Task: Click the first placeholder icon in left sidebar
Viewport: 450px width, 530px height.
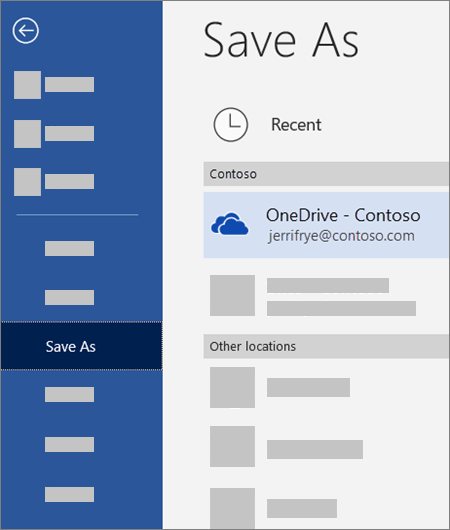Action: click(x=27, y=85)
